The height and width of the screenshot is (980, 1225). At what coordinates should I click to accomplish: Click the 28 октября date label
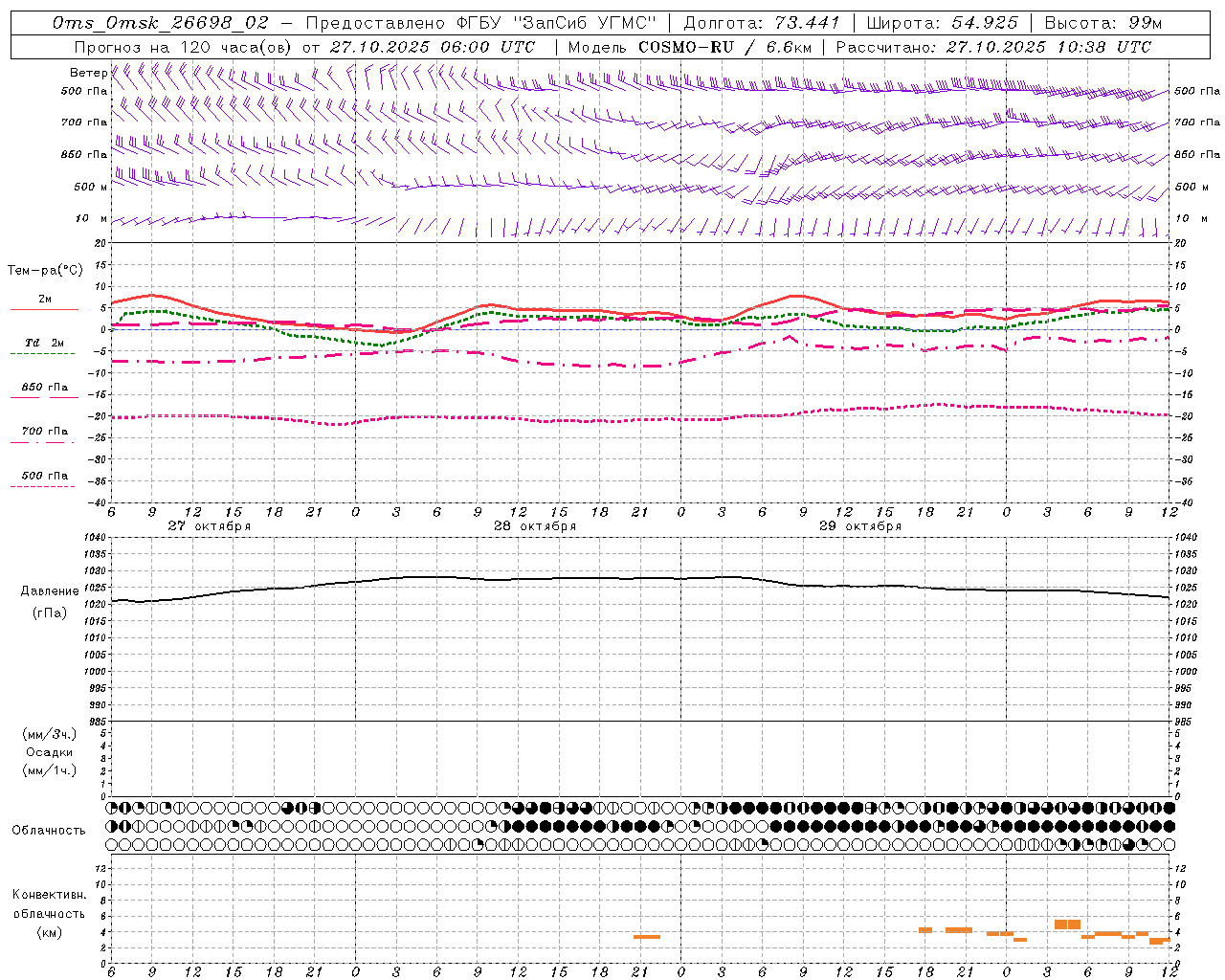535,526
